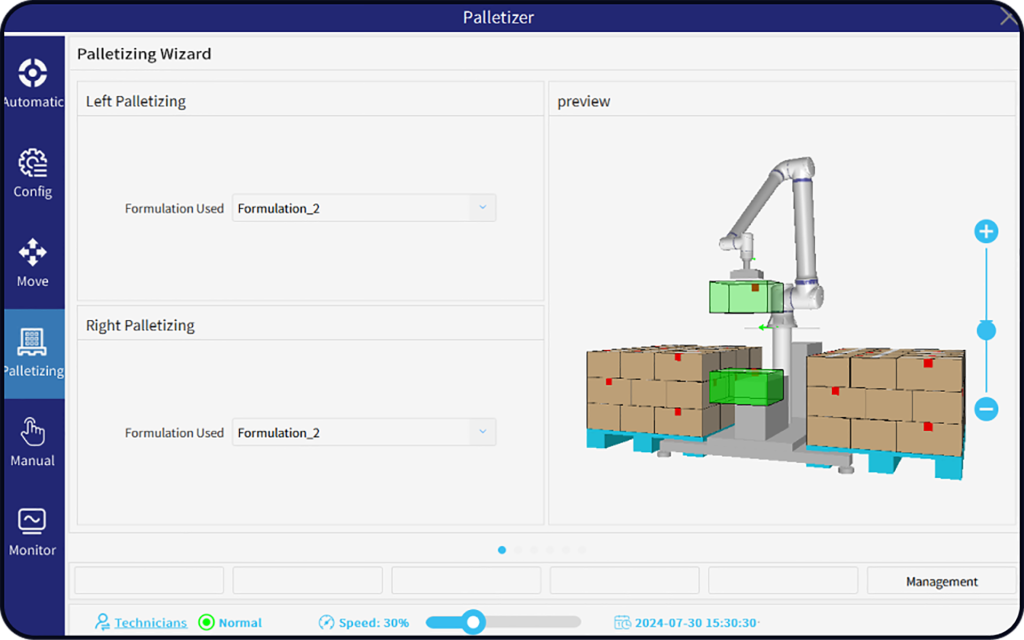Select the Move arrows icon

(33, 252)
